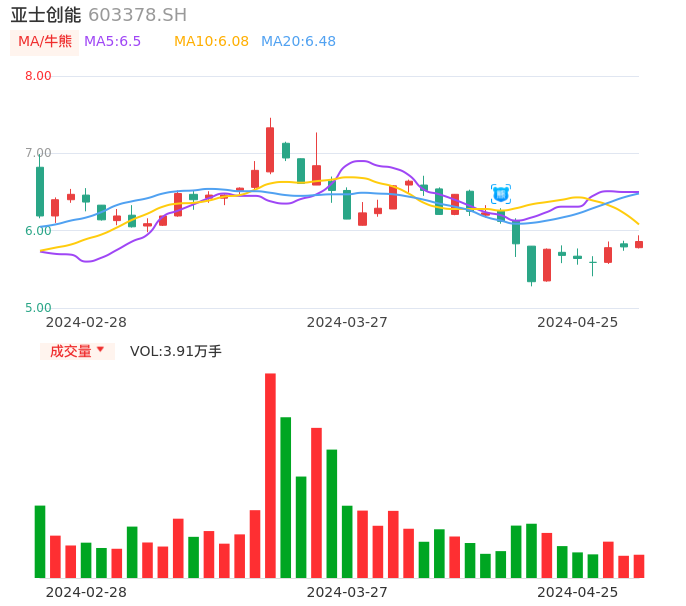Image resolution: width=686 pixels, height=606 pixels.
Task: Toggle the MA5 line legend
Action: 112,42
